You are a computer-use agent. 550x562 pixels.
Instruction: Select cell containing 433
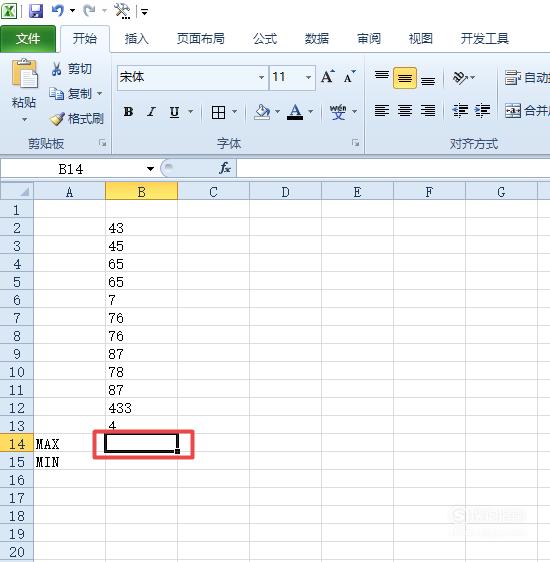coord(142,408)
